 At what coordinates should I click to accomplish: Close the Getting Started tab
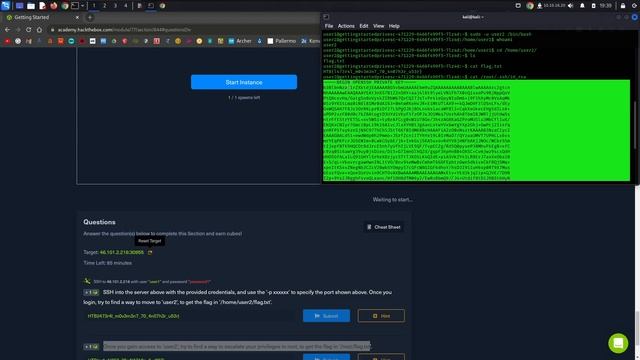click(x=77, y=18)
